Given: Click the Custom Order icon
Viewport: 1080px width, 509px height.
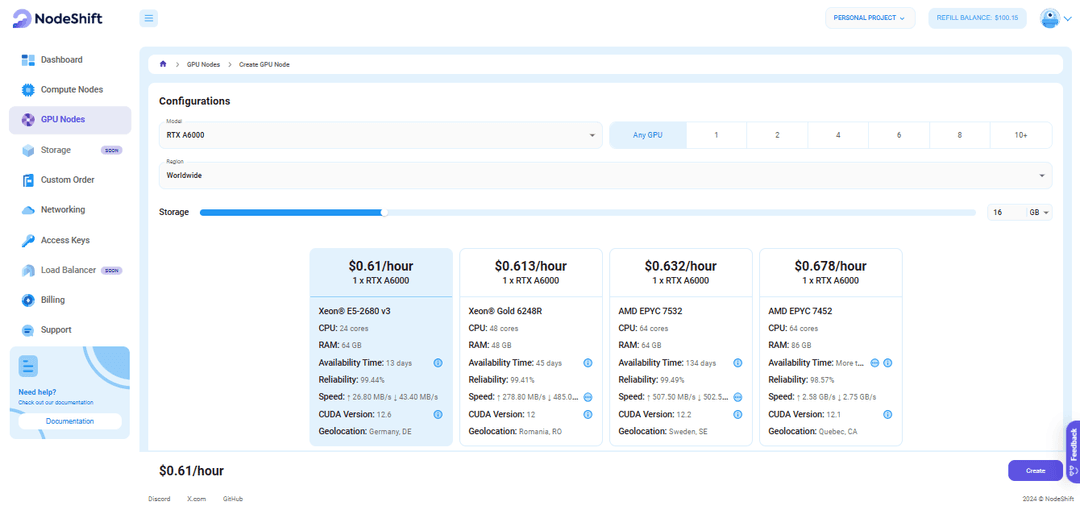Looking at the screenshot, I should click(x=28, y=180).
